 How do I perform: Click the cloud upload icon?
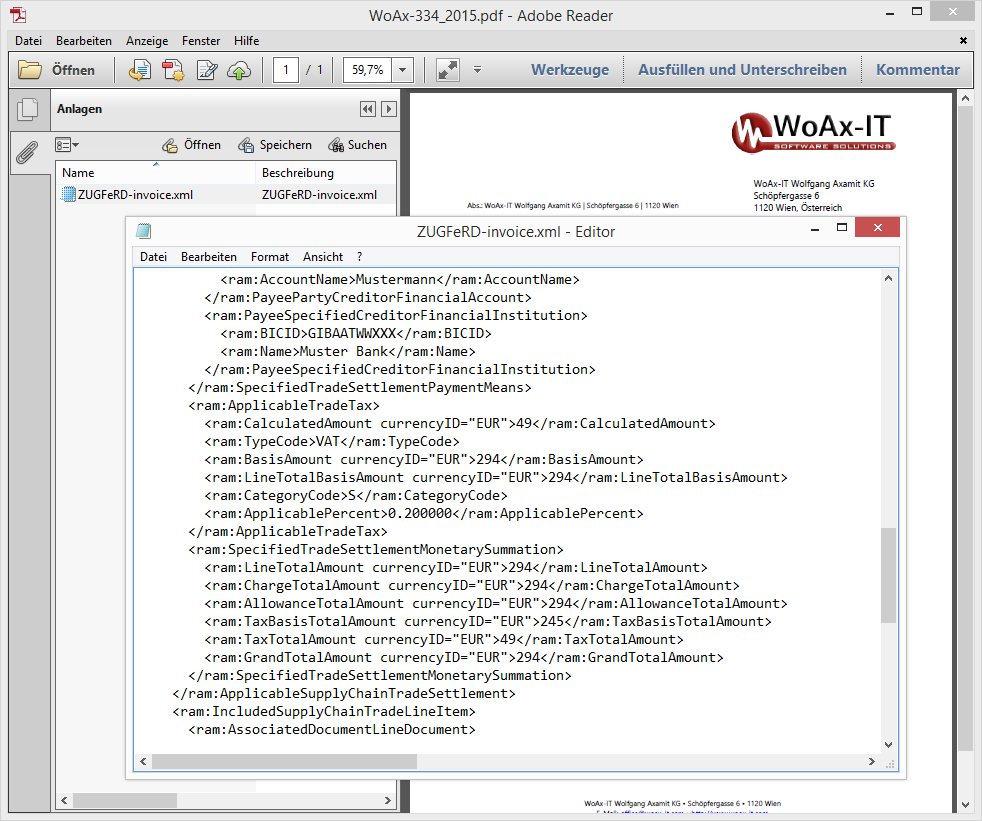pos(239,70)
